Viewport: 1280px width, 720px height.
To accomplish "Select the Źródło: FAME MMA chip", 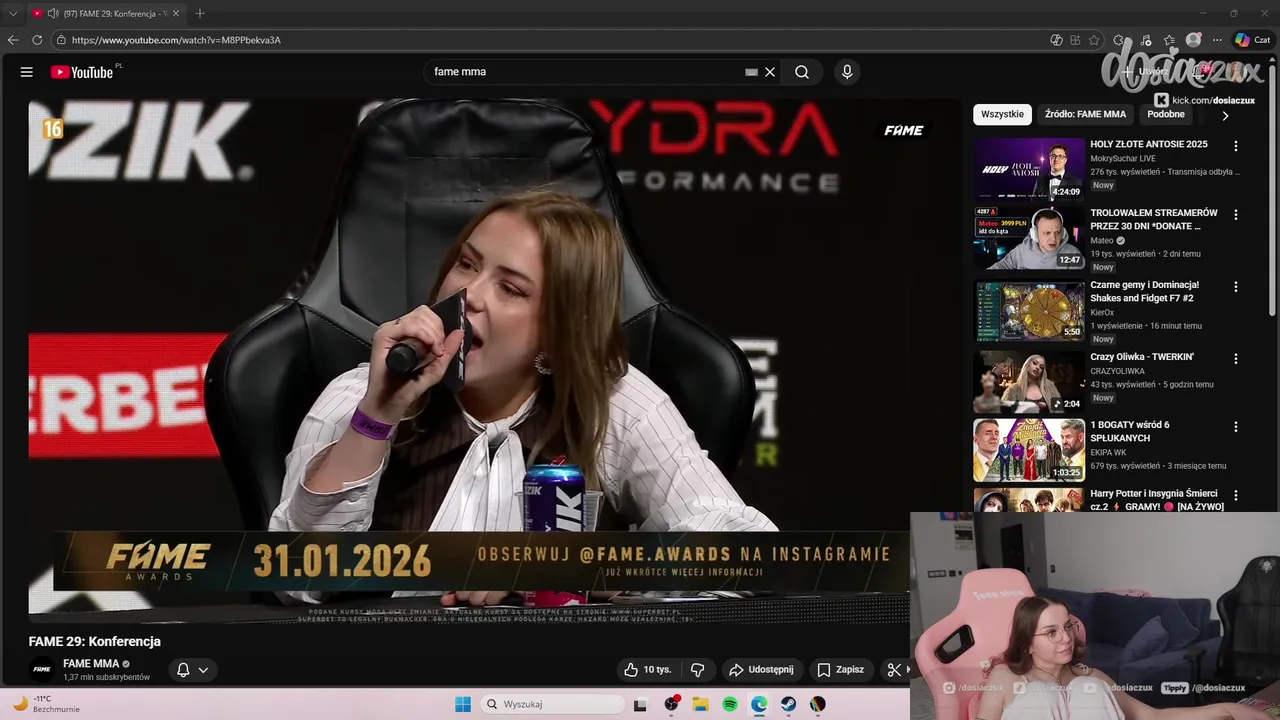I will pos(1085,114).
